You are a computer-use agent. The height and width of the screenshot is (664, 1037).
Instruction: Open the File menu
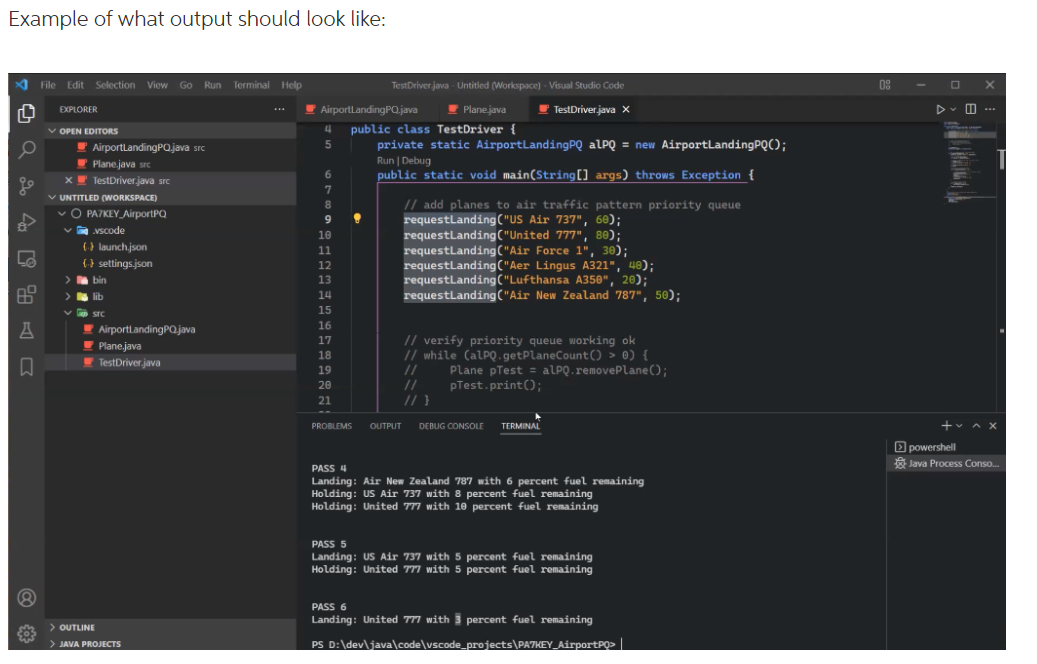coord(48,85)
